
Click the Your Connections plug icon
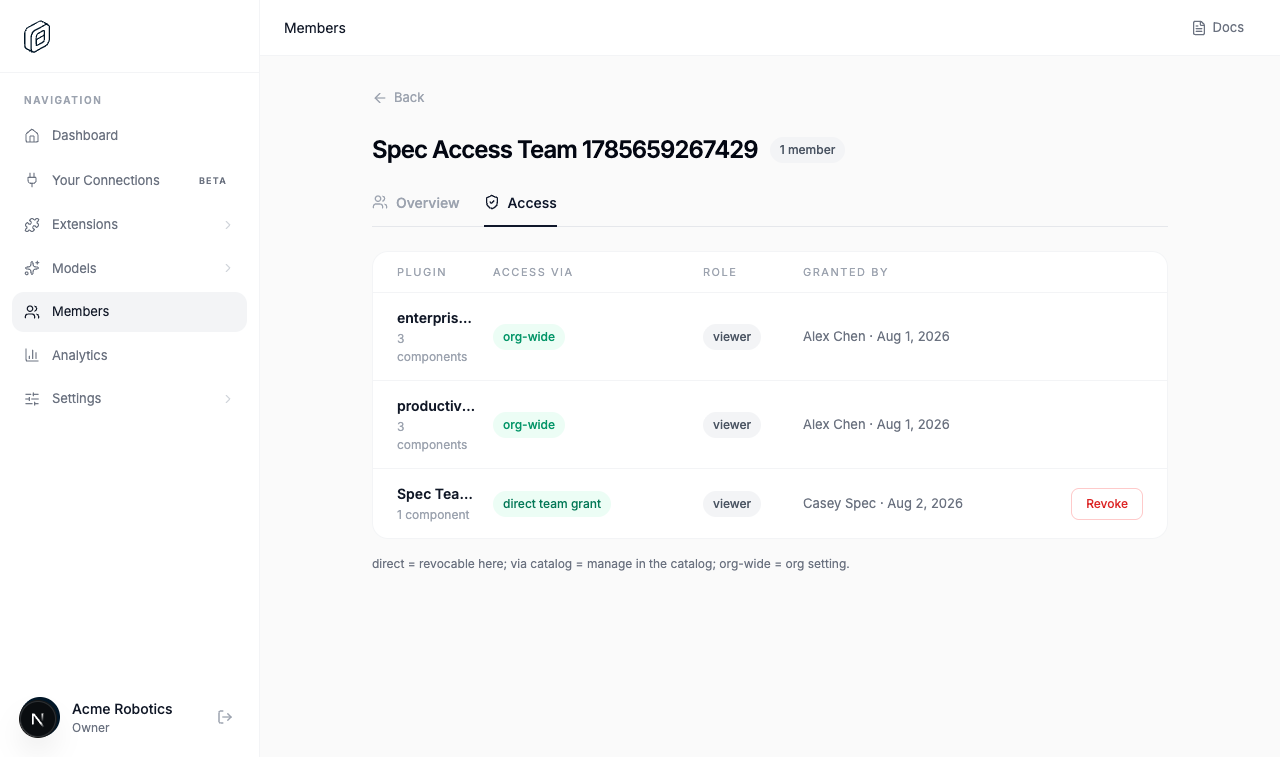click(x=32, y=180)
